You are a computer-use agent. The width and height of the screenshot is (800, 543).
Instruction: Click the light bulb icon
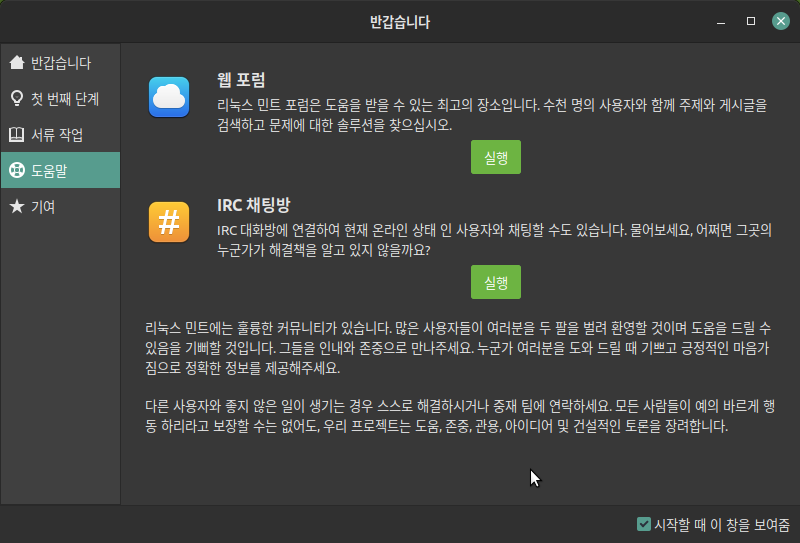[x=17, y=98]
